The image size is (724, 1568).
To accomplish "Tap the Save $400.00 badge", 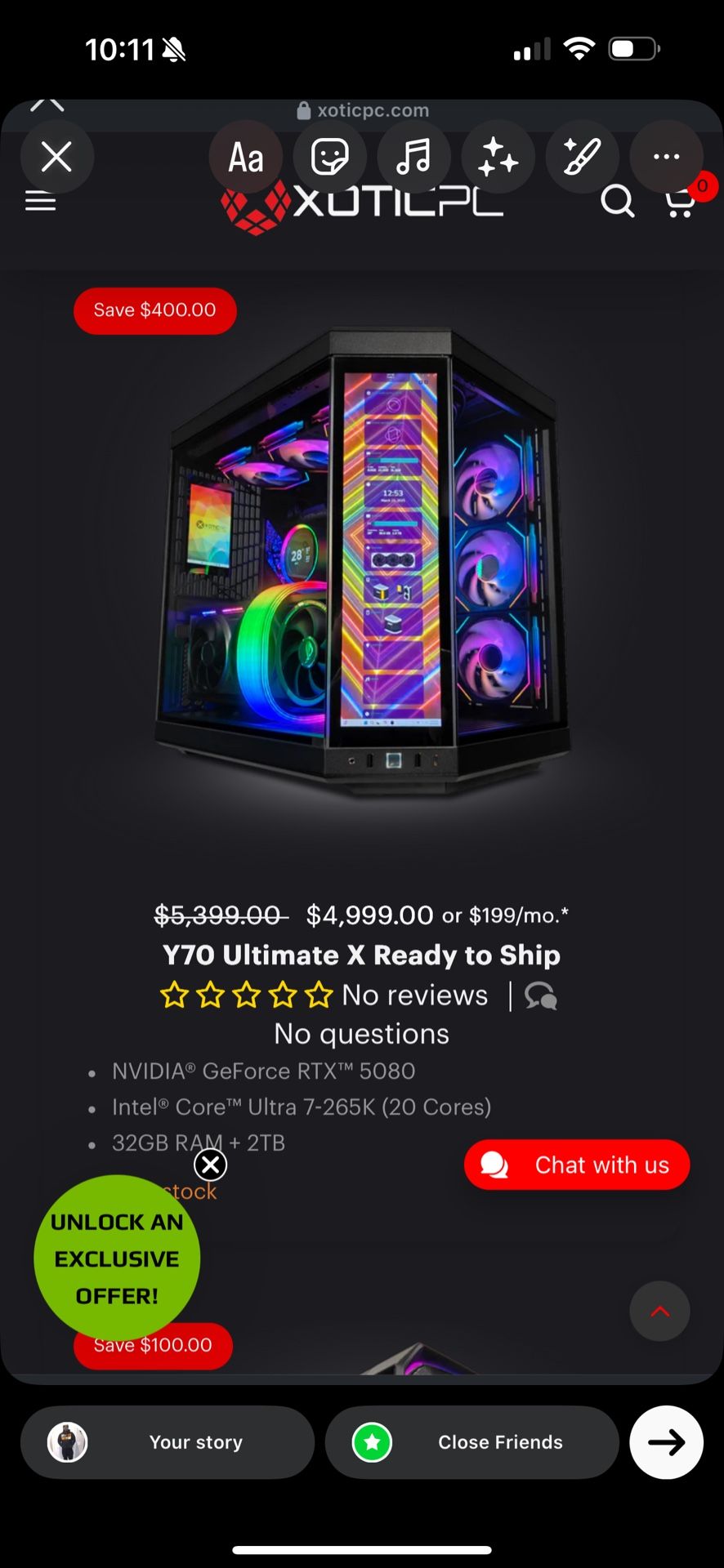I will (155, 310).
